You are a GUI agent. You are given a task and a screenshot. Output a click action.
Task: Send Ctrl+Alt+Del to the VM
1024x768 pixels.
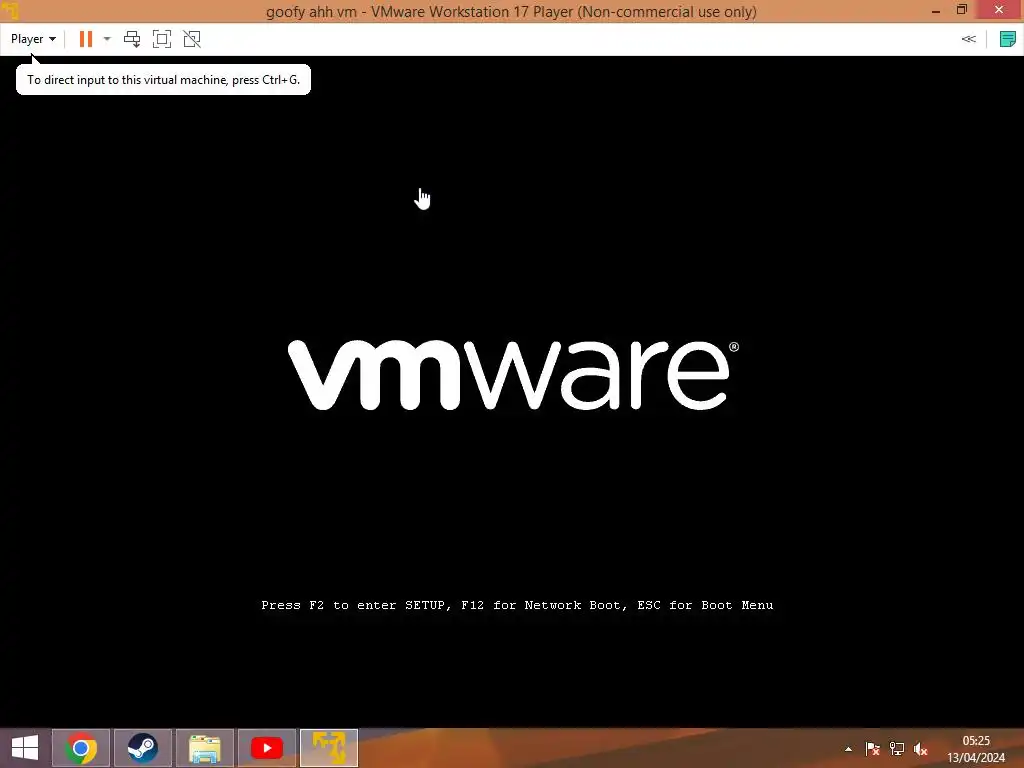click(x=132, y=39)
